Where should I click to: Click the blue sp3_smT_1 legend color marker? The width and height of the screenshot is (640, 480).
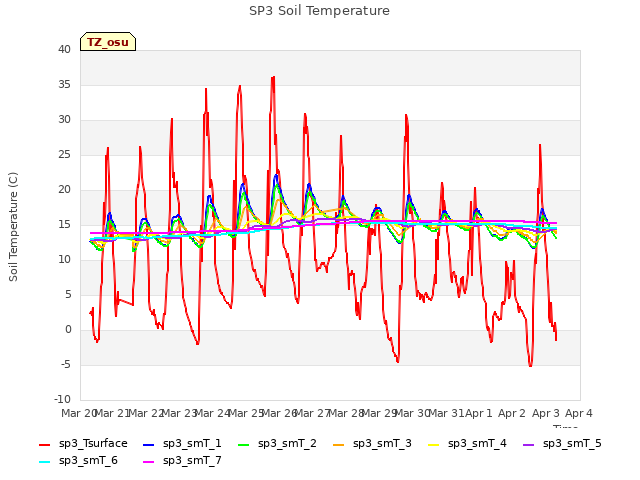[x=149, y=444]
